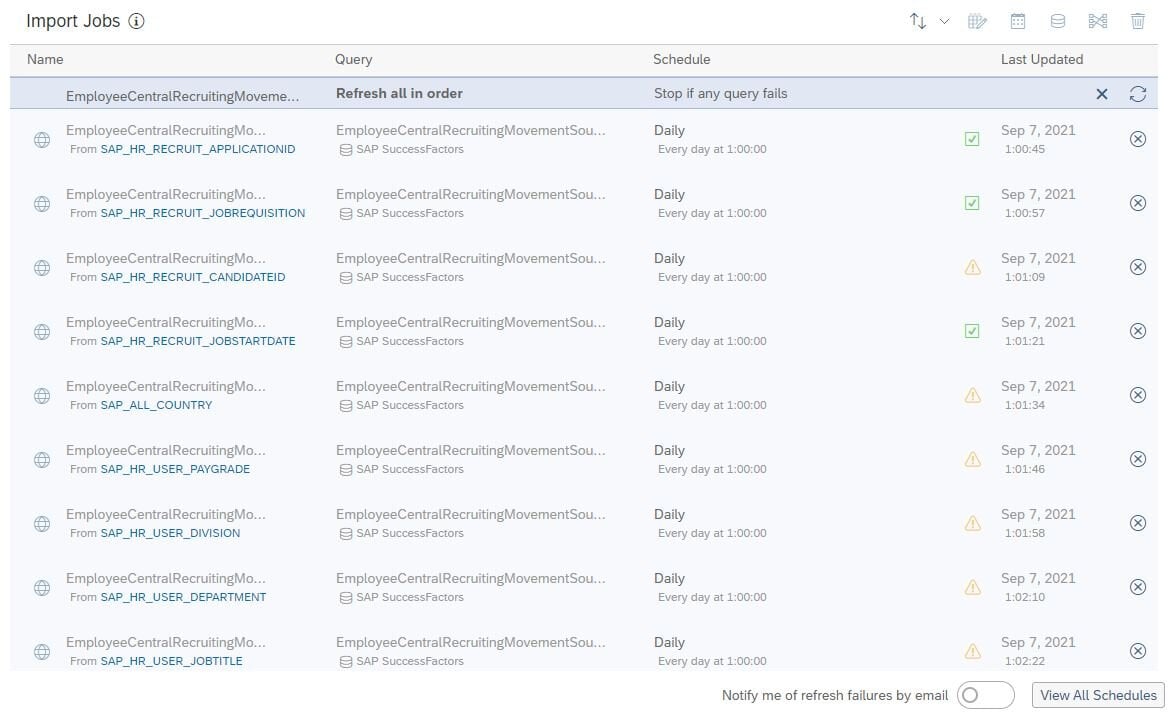Click the trash delete icon
This screenshot has height=714, width=1169.
click(1138, 21)
